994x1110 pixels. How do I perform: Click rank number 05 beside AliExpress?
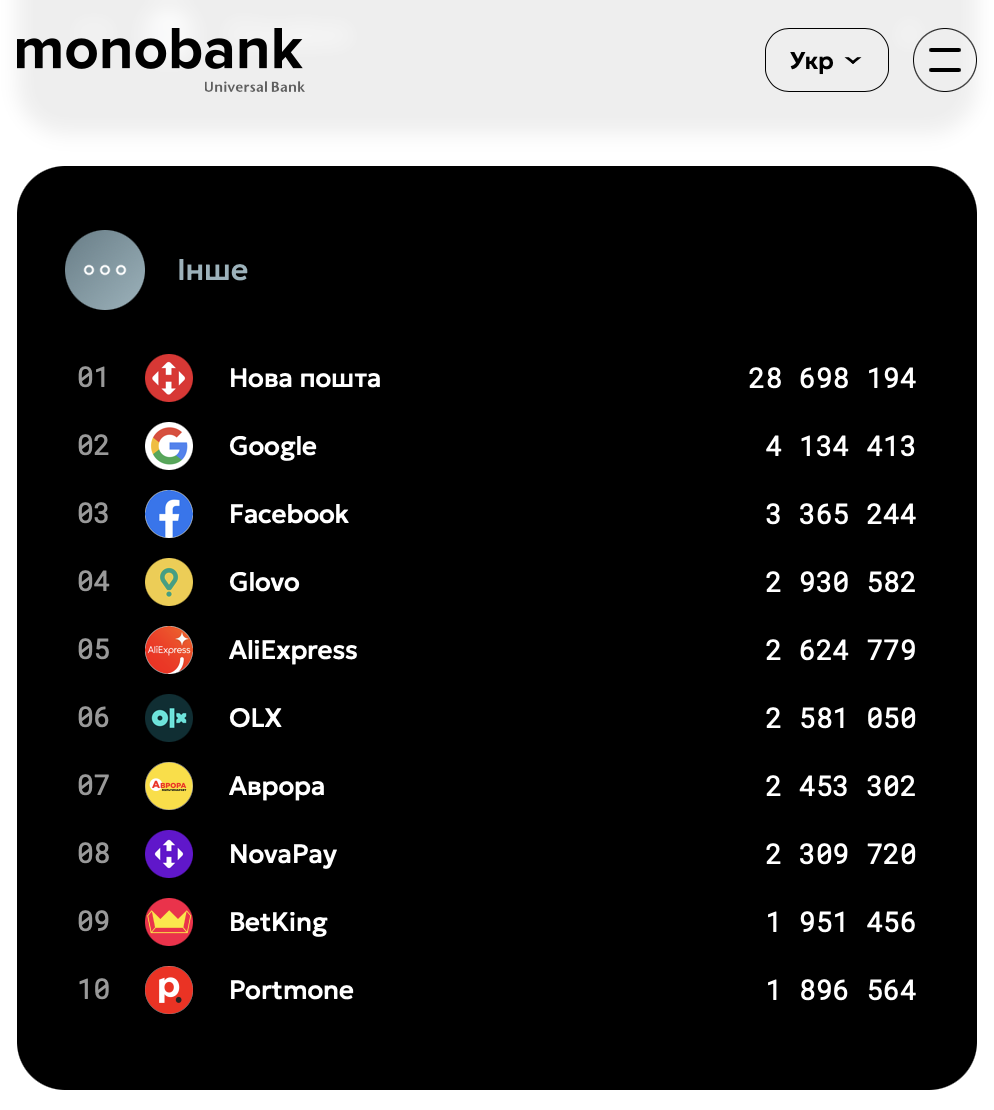pos(93,650)
